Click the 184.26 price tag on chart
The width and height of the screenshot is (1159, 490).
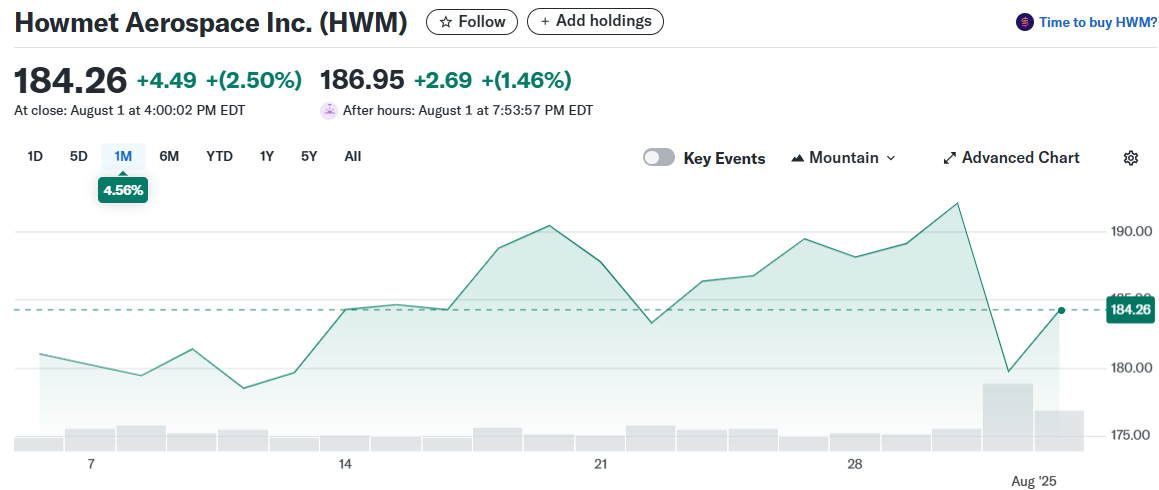(x=1130, y=310)
